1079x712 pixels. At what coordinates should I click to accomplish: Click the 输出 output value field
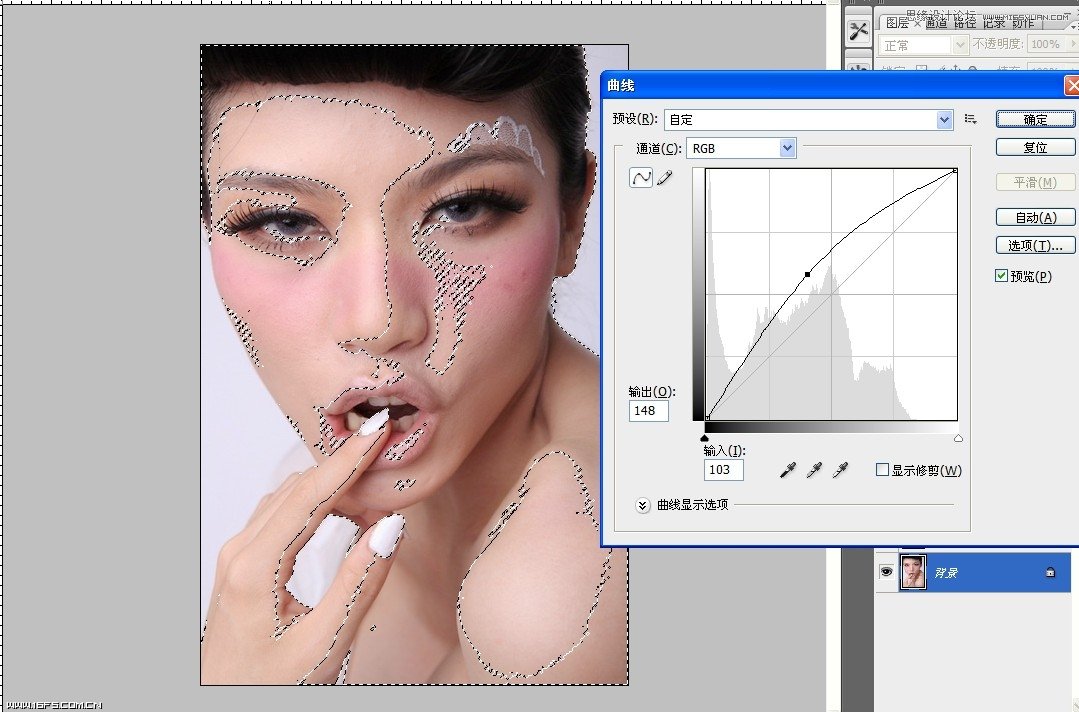(648, 411)
